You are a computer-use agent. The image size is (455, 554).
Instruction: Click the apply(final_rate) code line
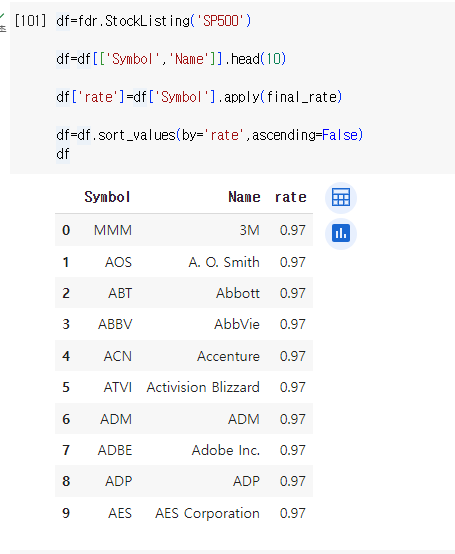199,97
